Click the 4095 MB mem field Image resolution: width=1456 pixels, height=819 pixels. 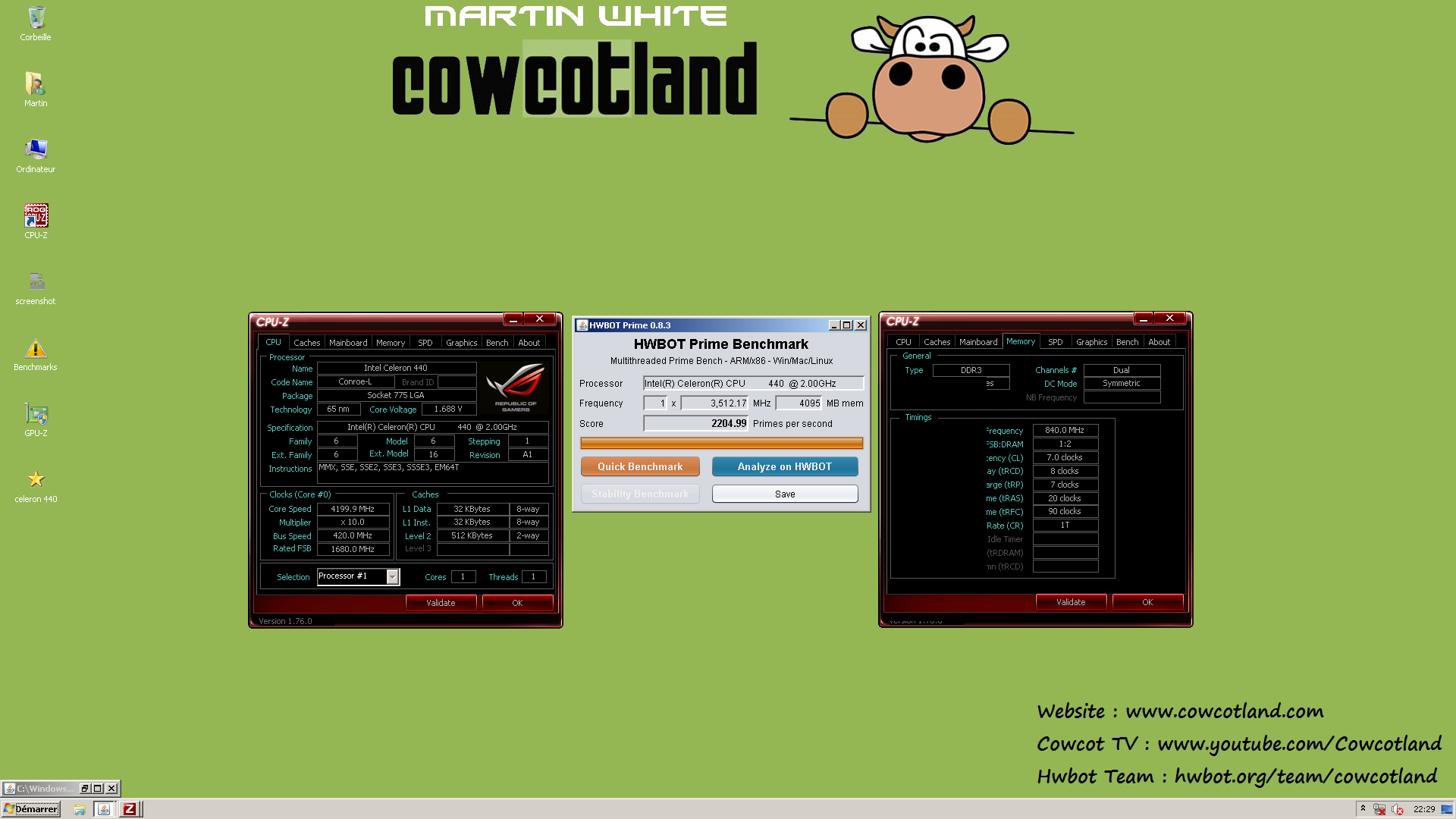tap(799, 403)
